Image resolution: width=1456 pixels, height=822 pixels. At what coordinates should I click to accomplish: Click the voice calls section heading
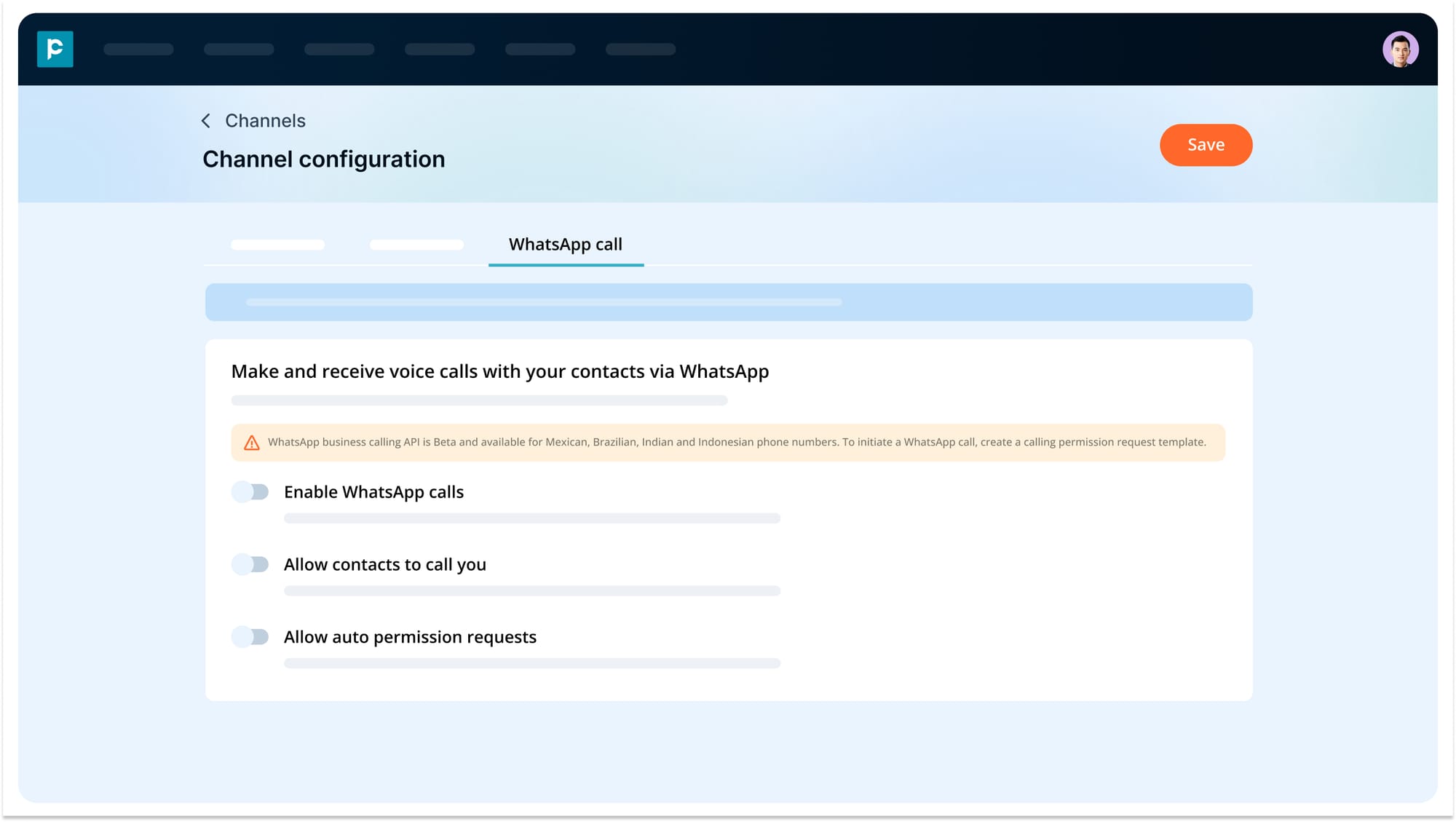click(499, 371)
